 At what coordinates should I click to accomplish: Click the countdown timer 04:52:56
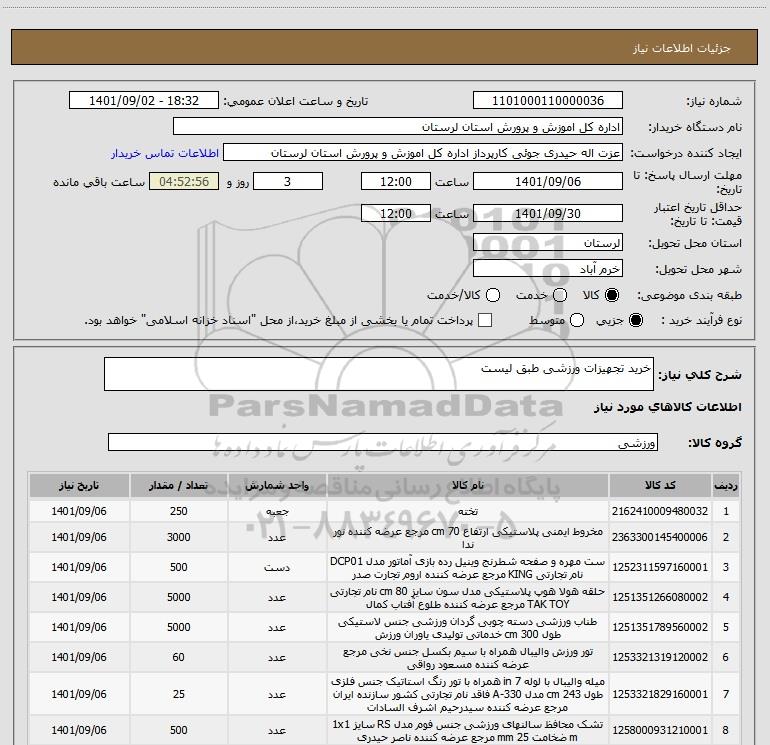184,181
